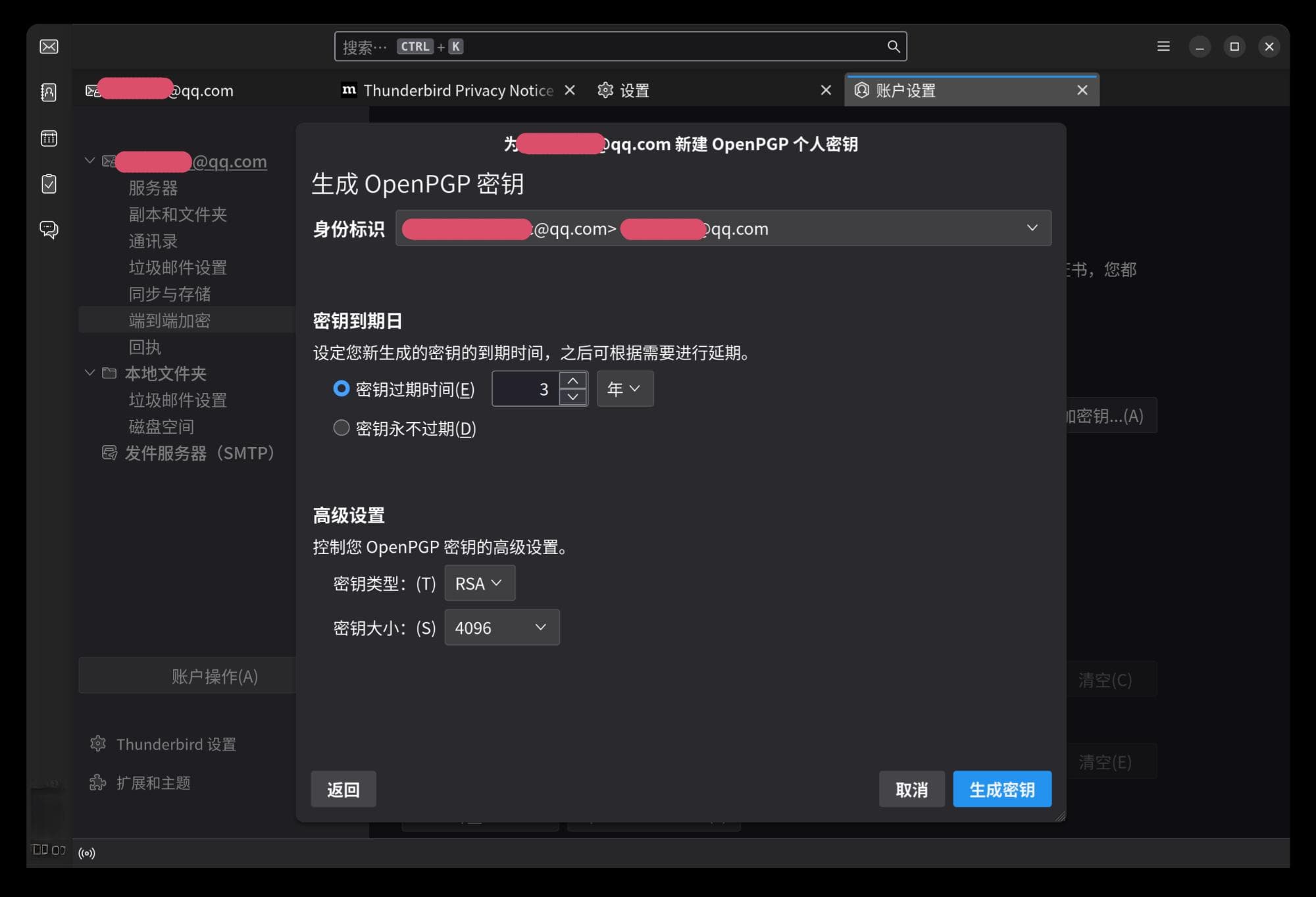The height and width of the screenshot is (897, 1316).
Task: Click the online status icon in status bar
Action: click(87, 853)
